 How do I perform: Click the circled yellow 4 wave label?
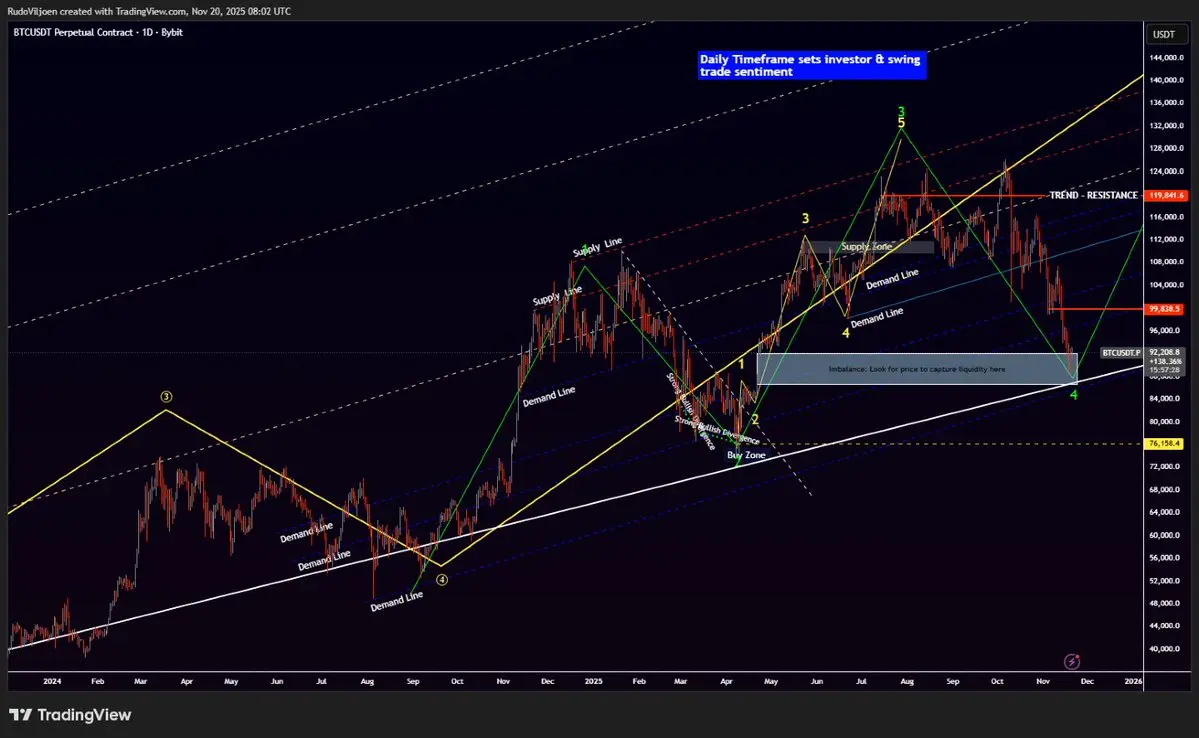click(x=442, y=580)
